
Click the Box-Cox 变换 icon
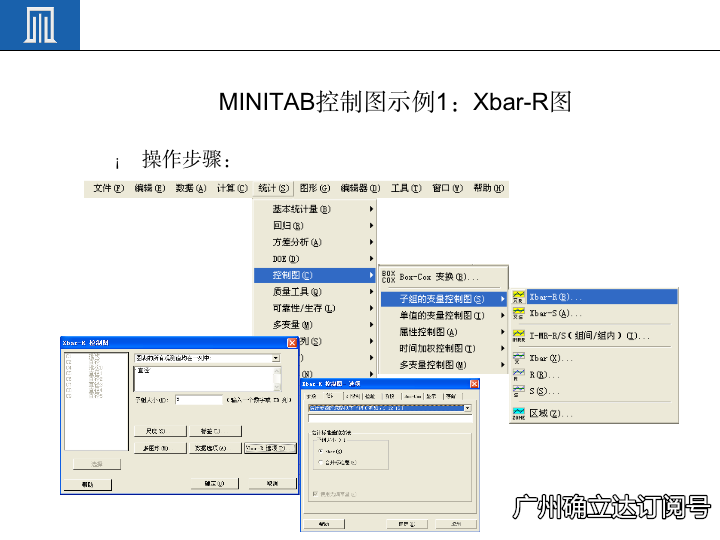389,276
